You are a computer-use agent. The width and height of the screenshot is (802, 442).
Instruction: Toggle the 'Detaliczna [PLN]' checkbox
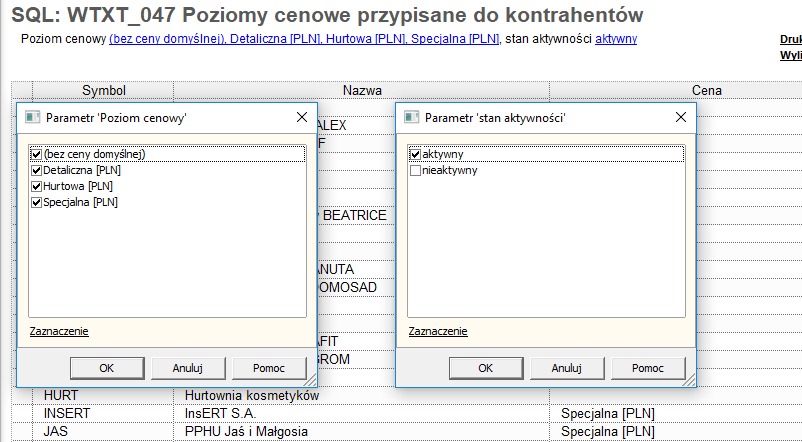tap(36, 170)
